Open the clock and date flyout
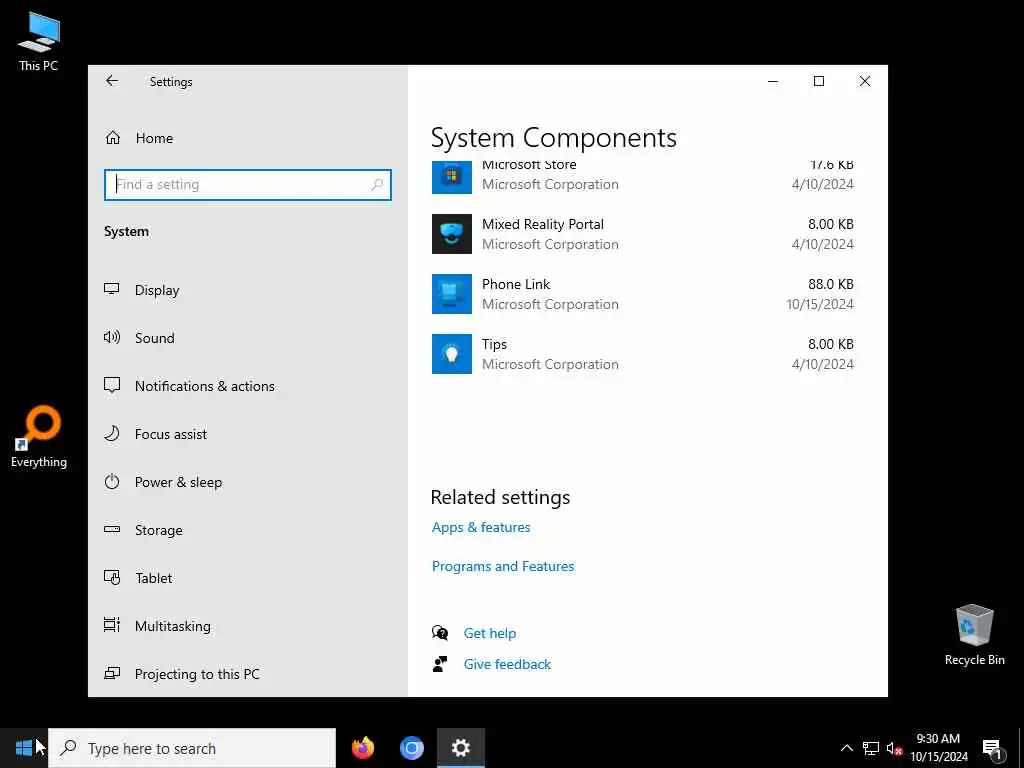 click(938, 748)
